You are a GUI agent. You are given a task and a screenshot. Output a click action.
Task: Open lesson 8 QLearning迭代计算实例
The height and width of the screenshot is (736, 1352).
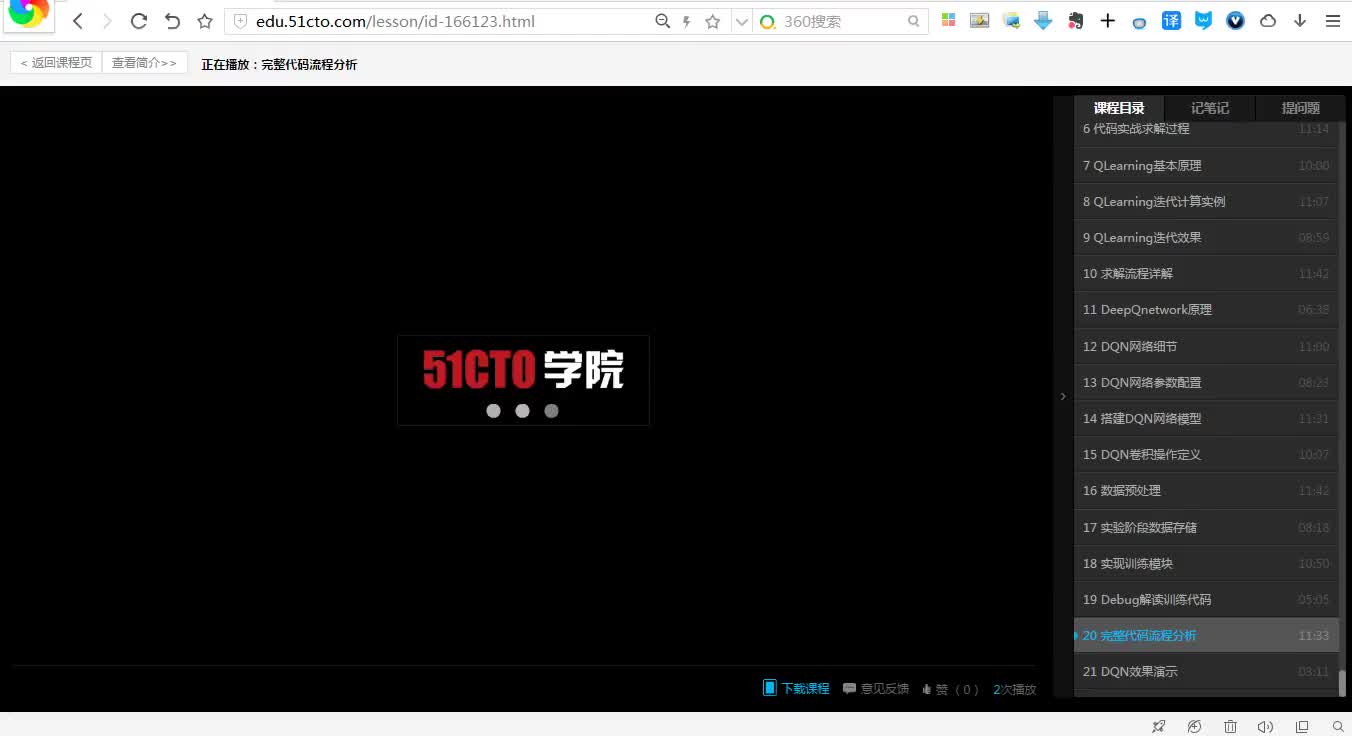pos(1206,201)
